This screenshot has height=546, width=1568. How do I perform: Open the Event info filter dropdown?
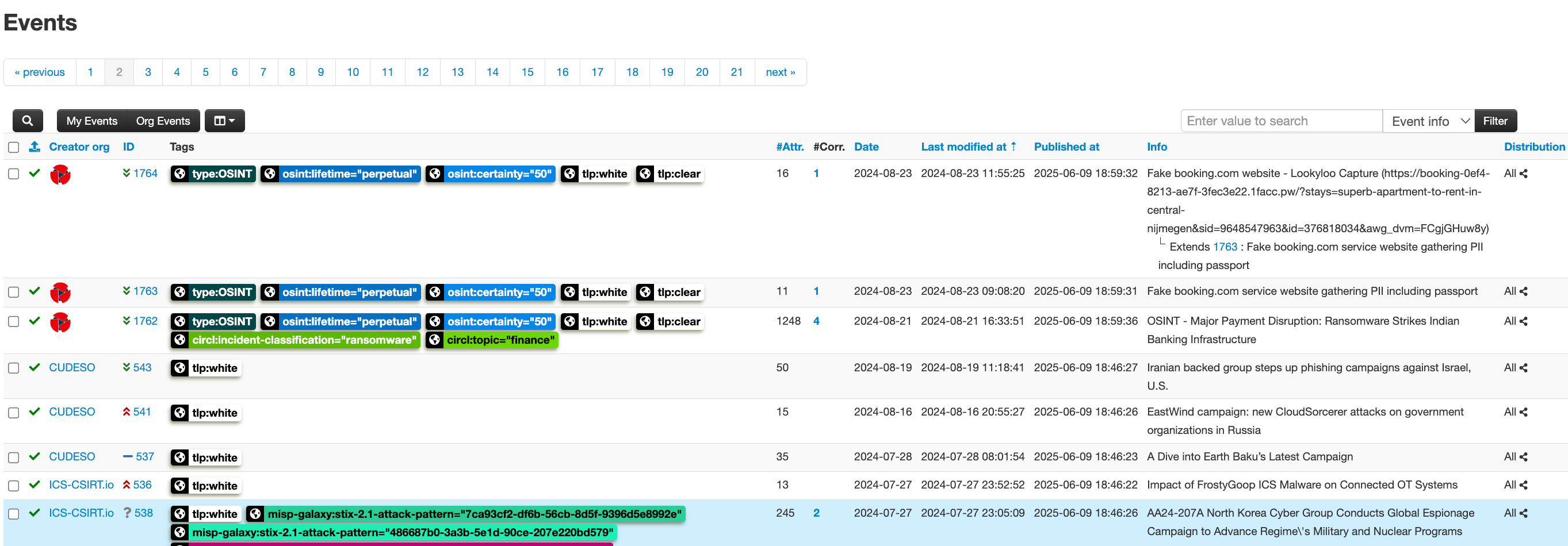(x=1429, y=120)
